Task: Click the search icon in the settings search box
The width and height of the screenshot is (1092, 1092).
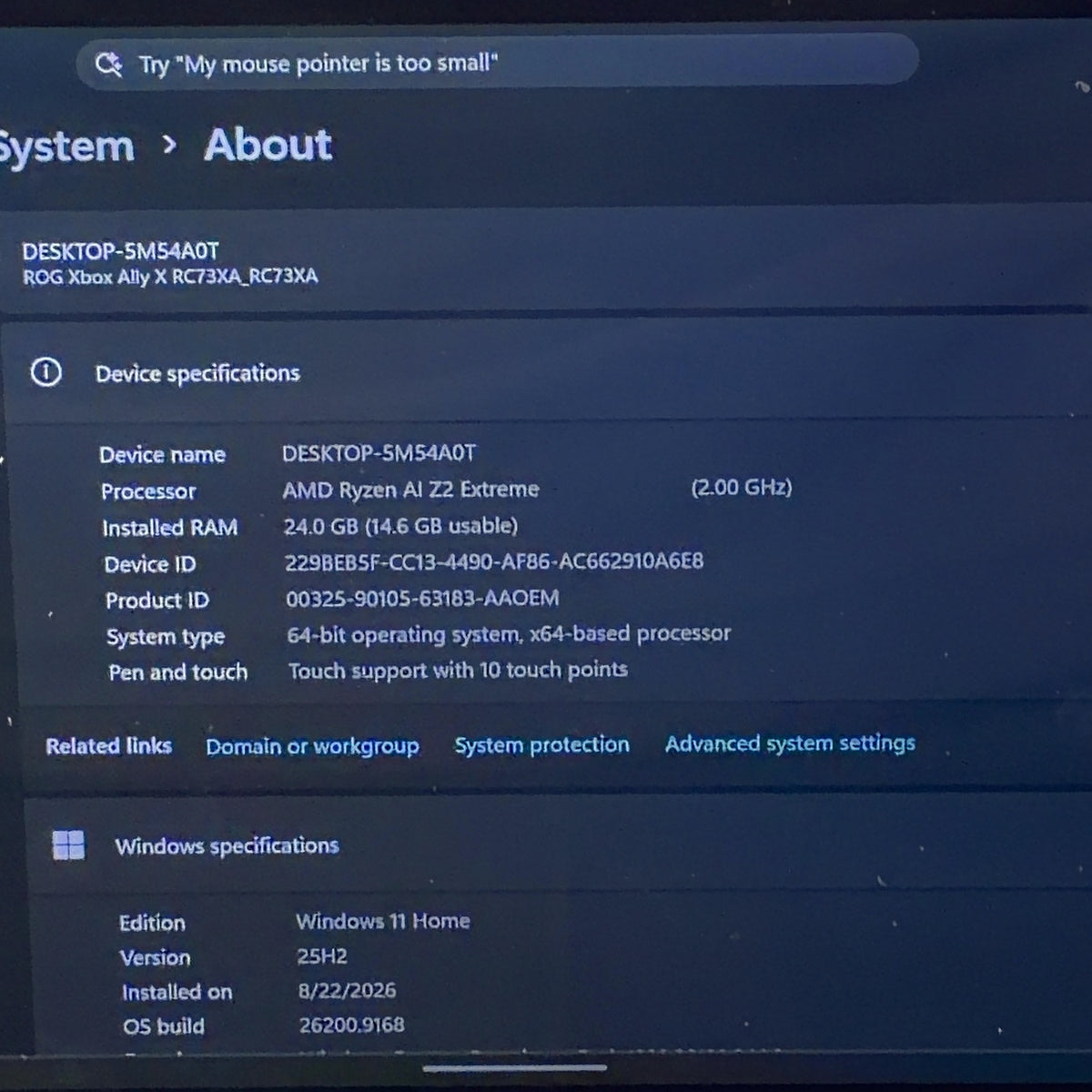Action: pos(109,65)
